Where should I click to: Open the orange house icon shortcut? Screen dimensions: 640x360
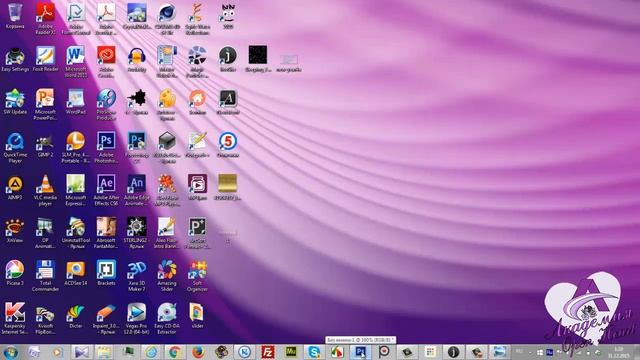coord(197,102)
